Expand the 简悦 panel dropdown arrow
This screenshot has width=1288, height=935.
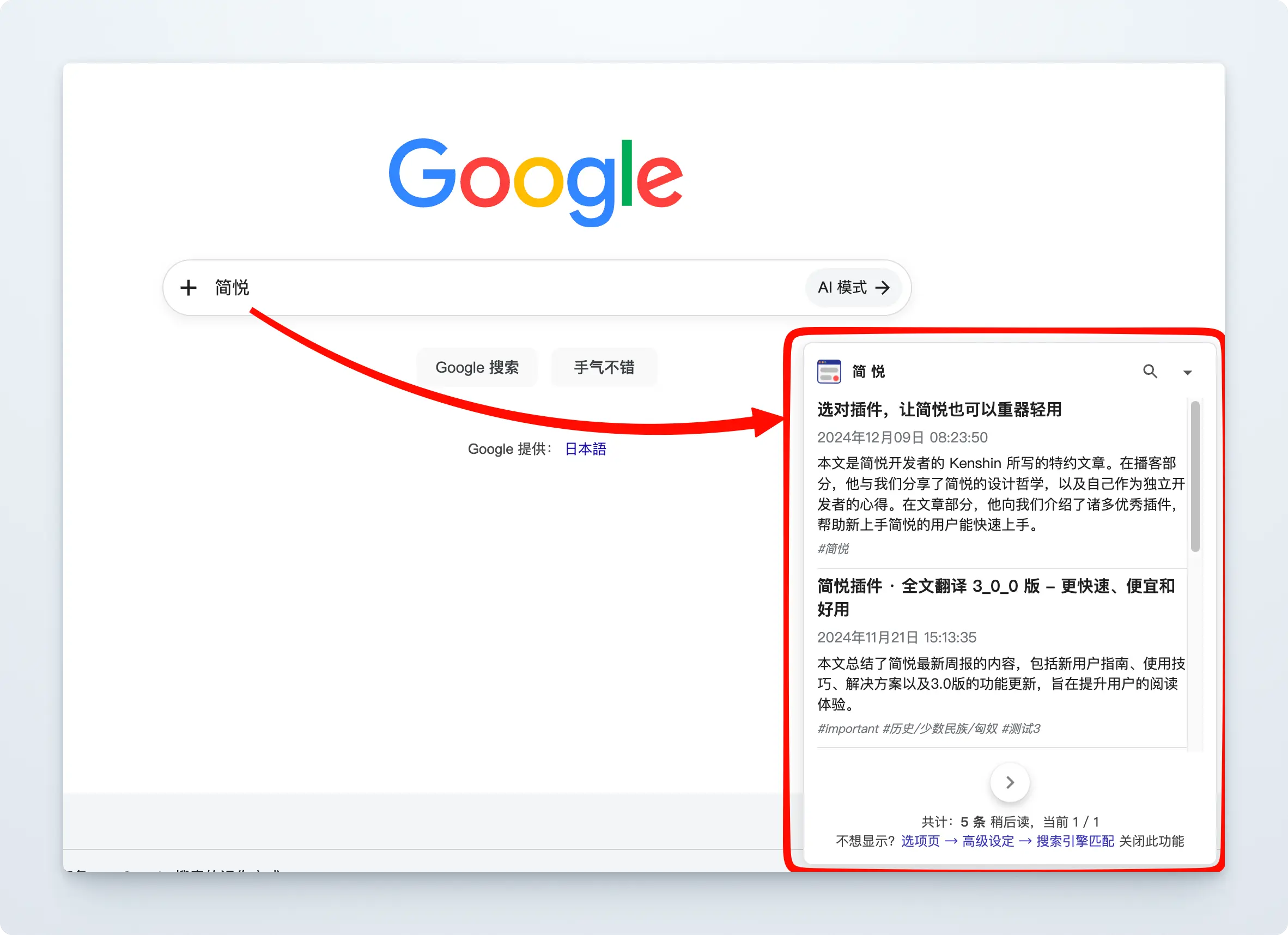coord(1188,373)
